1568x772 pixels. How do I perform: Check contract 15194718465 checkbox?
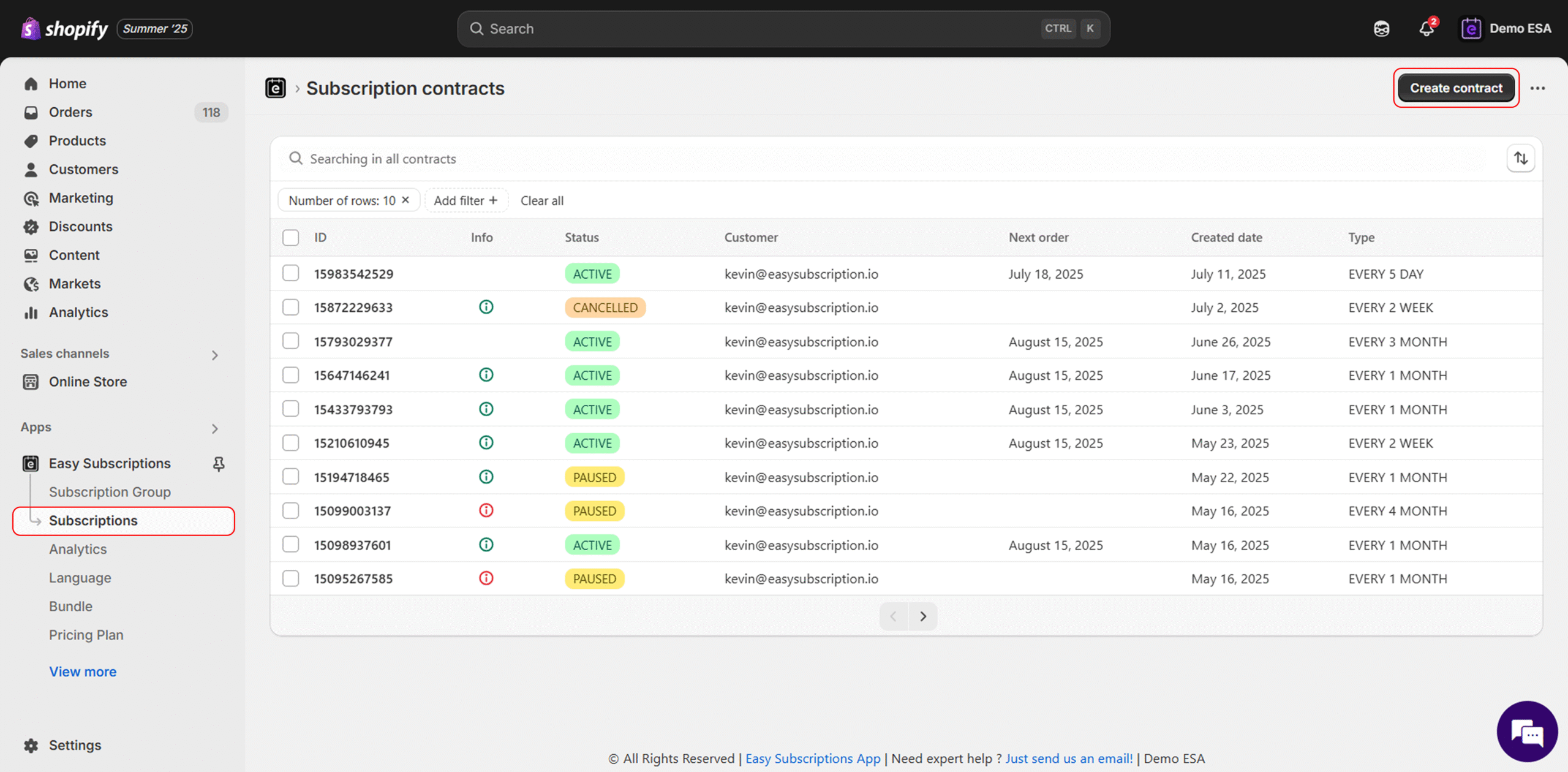pyautogui.click(x=290, y=477)
